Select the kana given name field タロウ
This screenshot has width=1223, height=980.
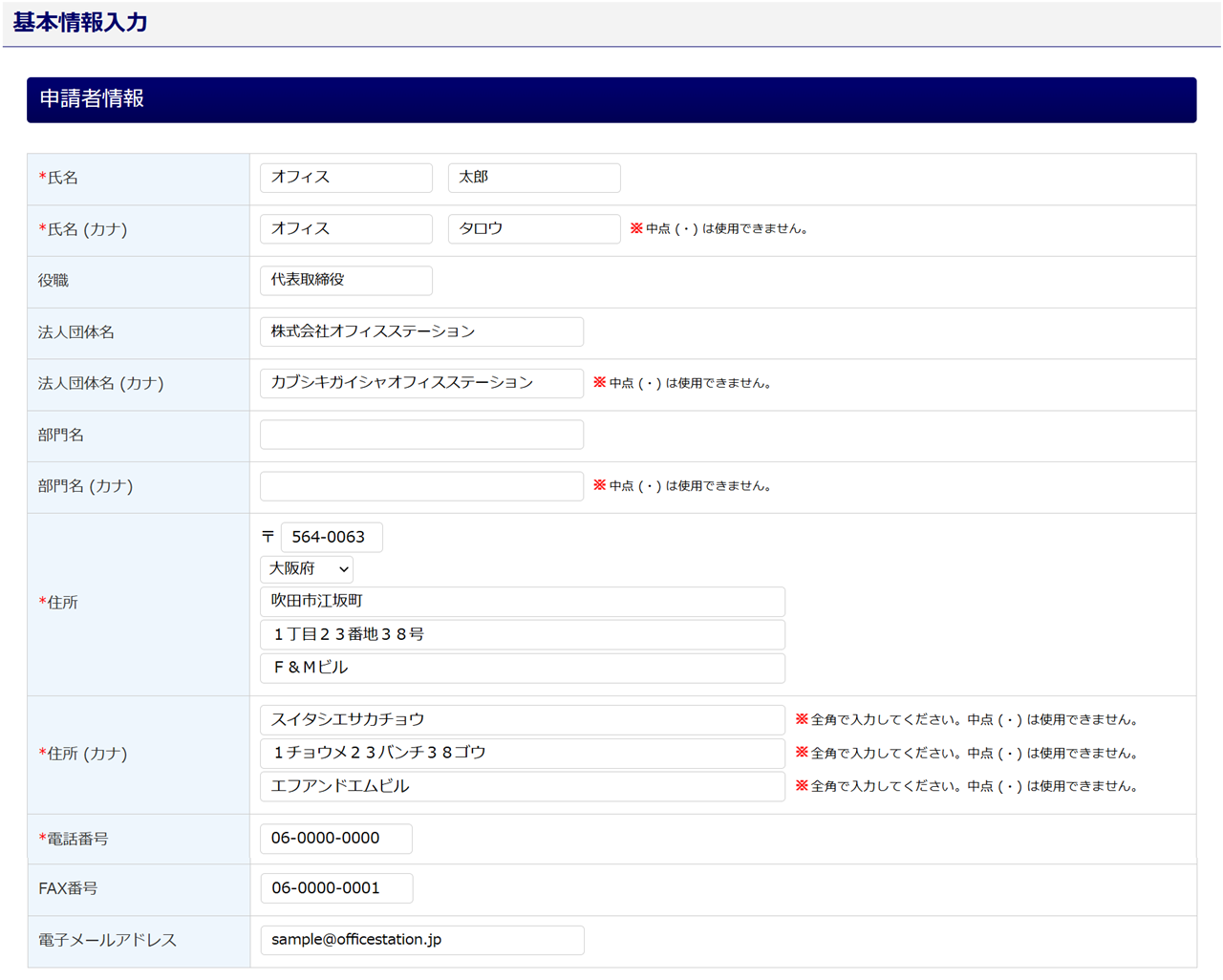click(533, 229)
